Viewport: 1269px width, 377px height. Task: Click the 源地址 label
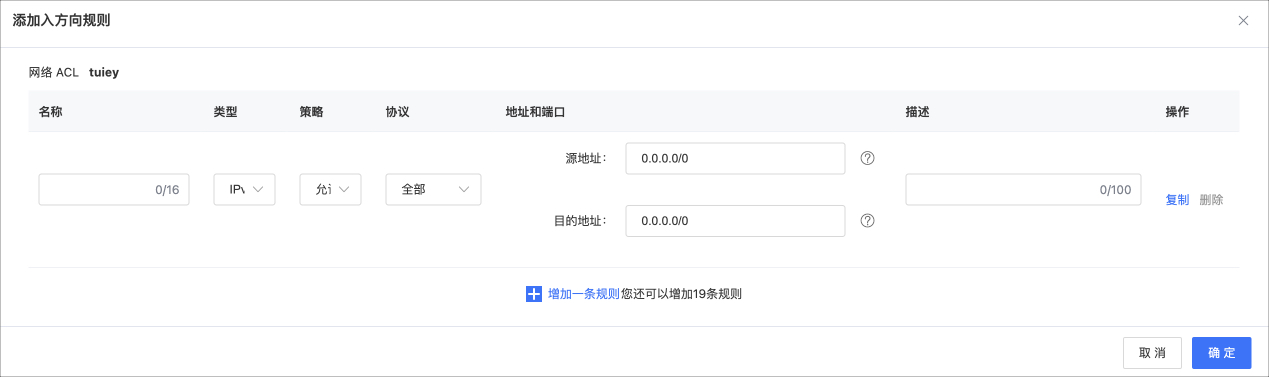pyautogui.click(x=586, y=158)
